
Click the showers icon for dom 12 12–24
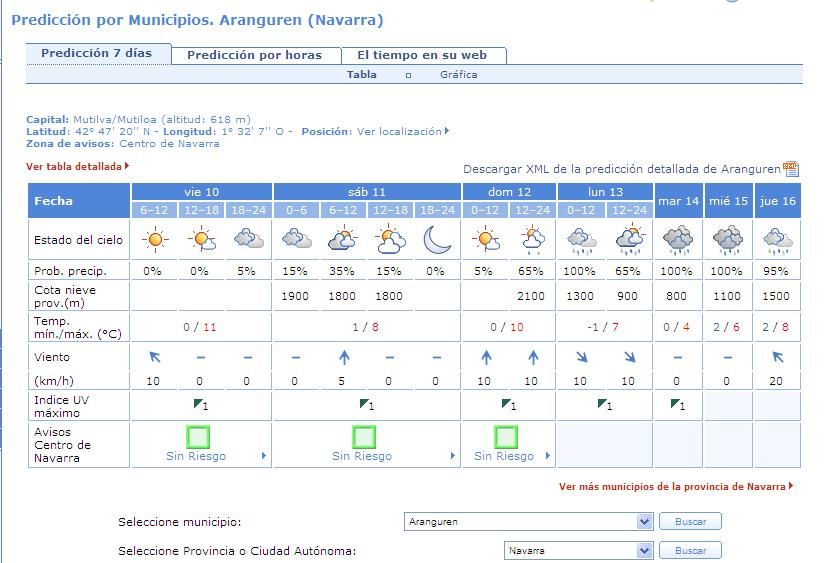[533, 240]
